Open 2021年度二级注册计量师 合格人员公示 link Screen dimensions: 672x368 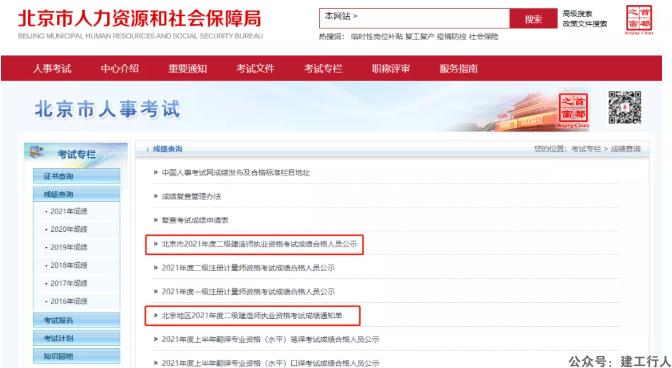point(248,268)
